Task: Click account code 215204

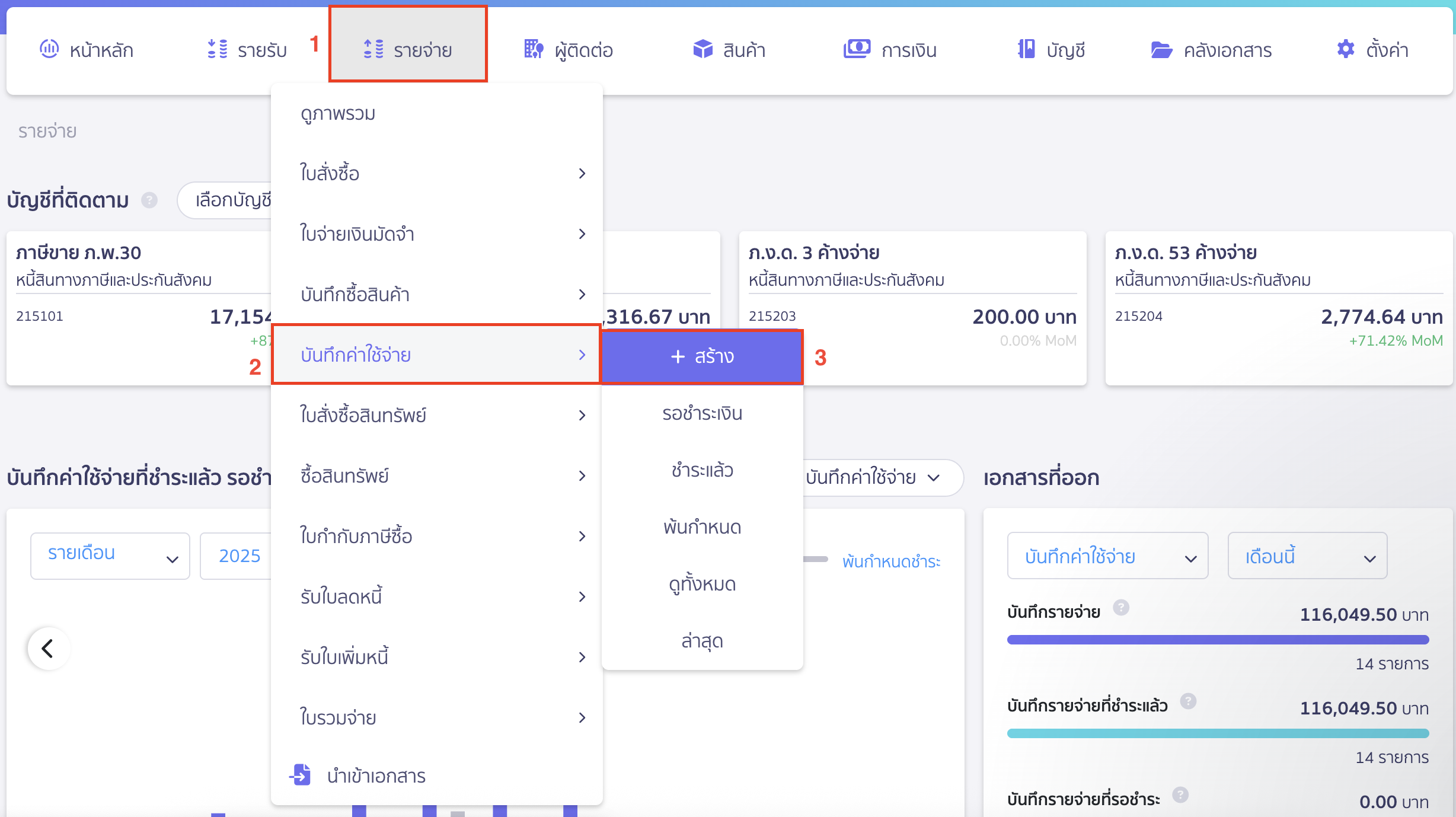Action: click(x=1138, y=316)
